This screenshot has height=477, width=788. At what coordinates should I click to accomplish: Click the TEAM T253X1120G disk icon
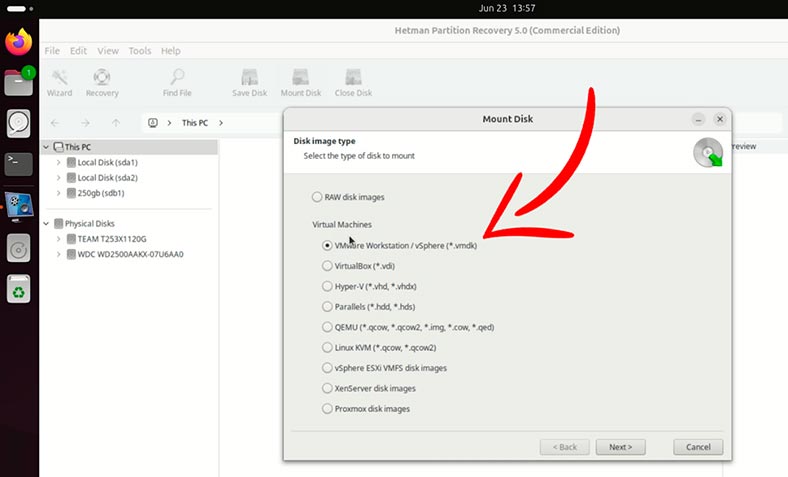coord(71,239)
